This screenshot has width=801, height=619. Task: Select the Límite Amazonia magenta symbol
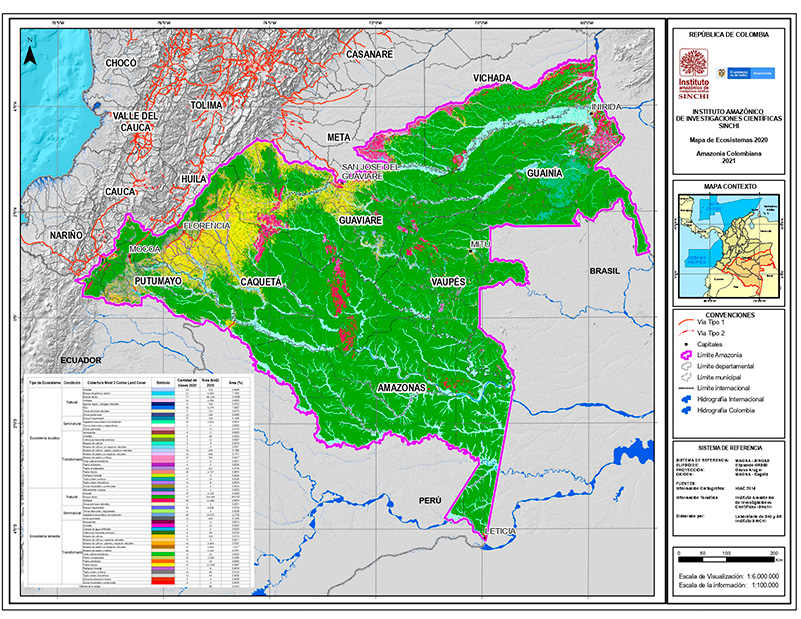[x=687, y=355]
